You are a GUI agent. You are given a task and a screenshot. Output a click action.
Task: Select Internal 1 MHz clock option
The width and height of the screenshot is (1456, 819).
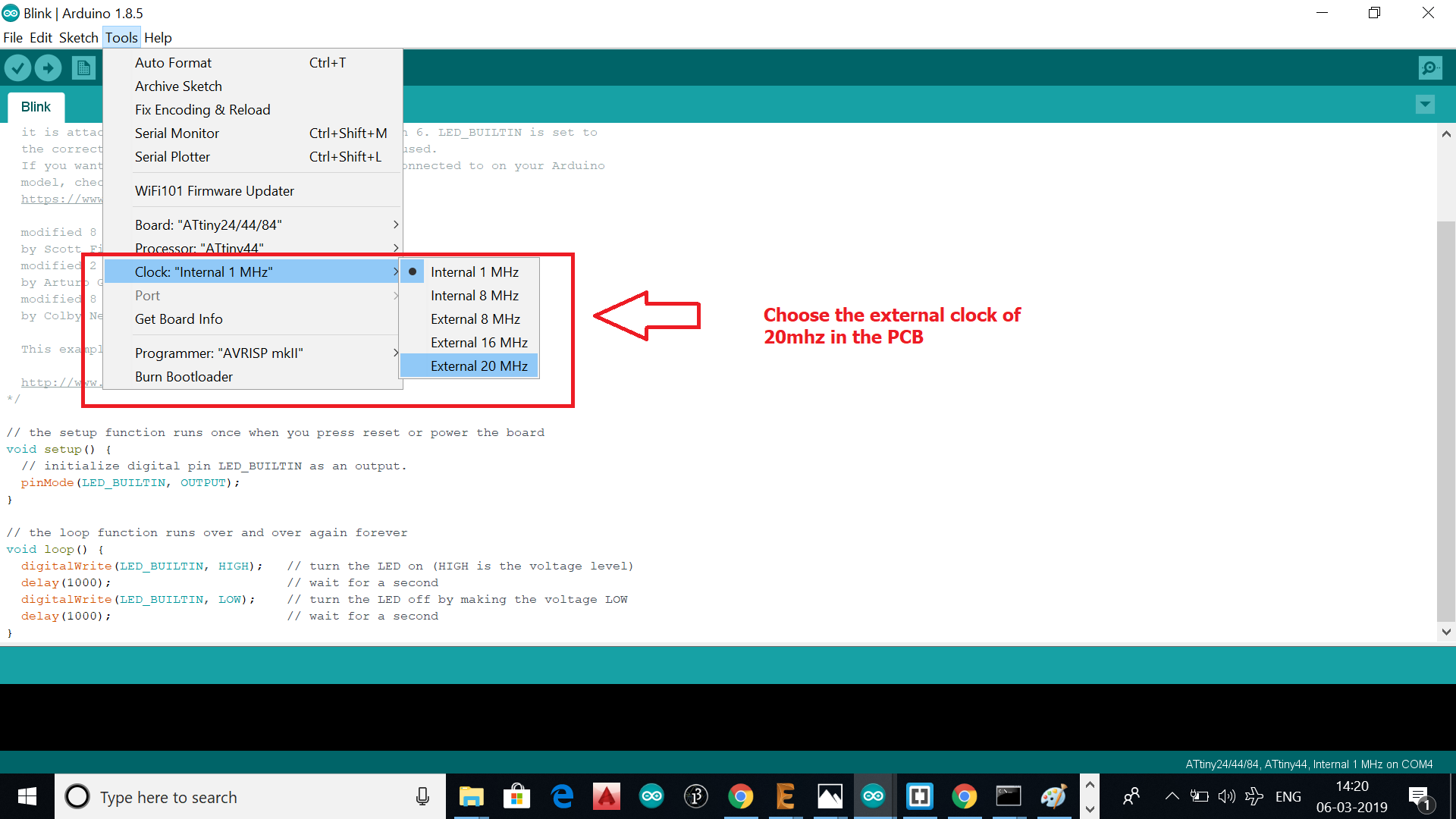474,272
